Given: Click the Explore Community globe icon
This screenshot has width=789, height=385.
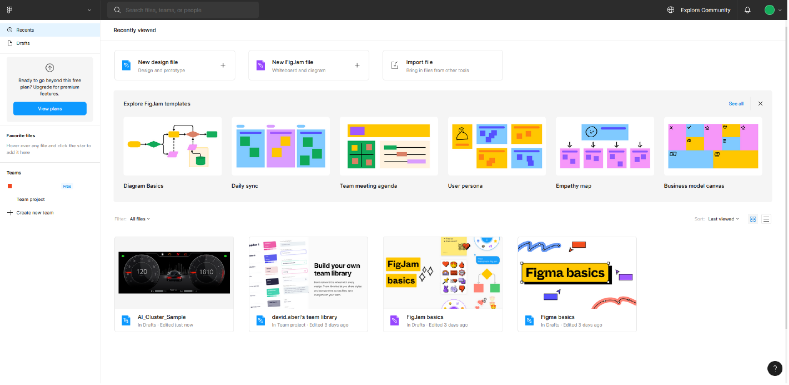Looking at the screenshot, I should coord(670,10).
